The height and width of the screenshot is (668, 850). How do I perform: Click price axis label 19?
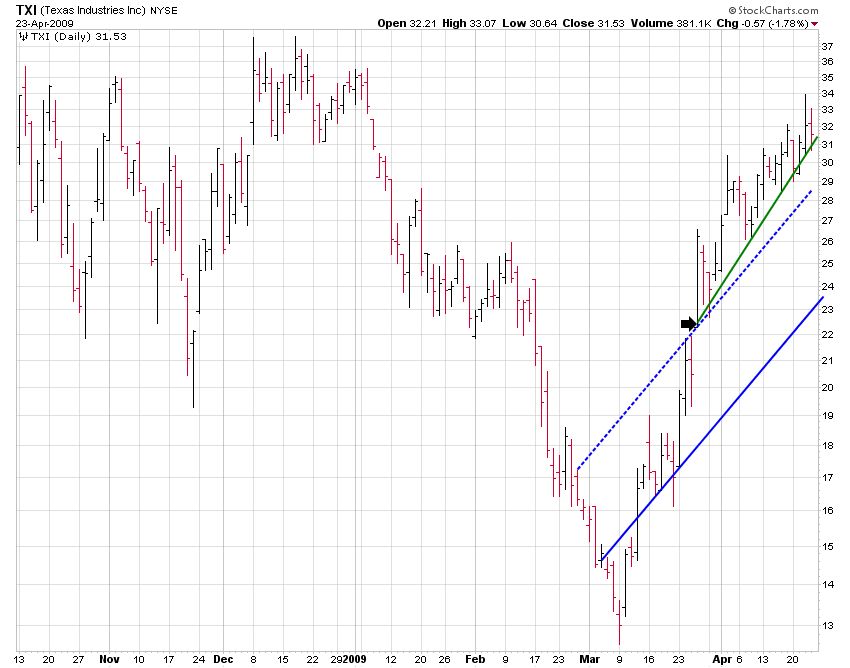pyautogui.click(x=827, y=416)
